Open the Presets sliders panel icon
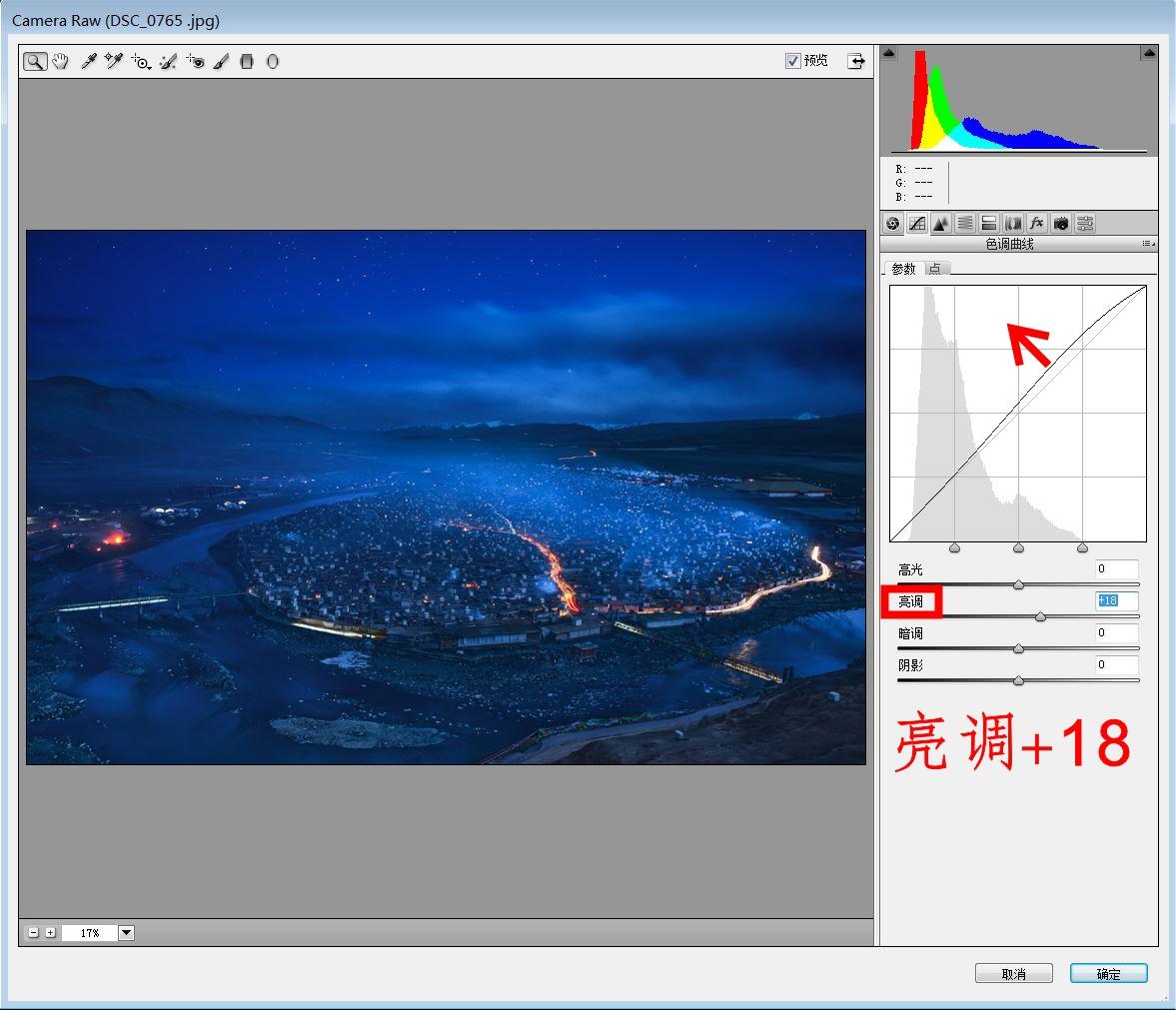This screenshot has width=1176, height=1010. [x=1084, y=224]
